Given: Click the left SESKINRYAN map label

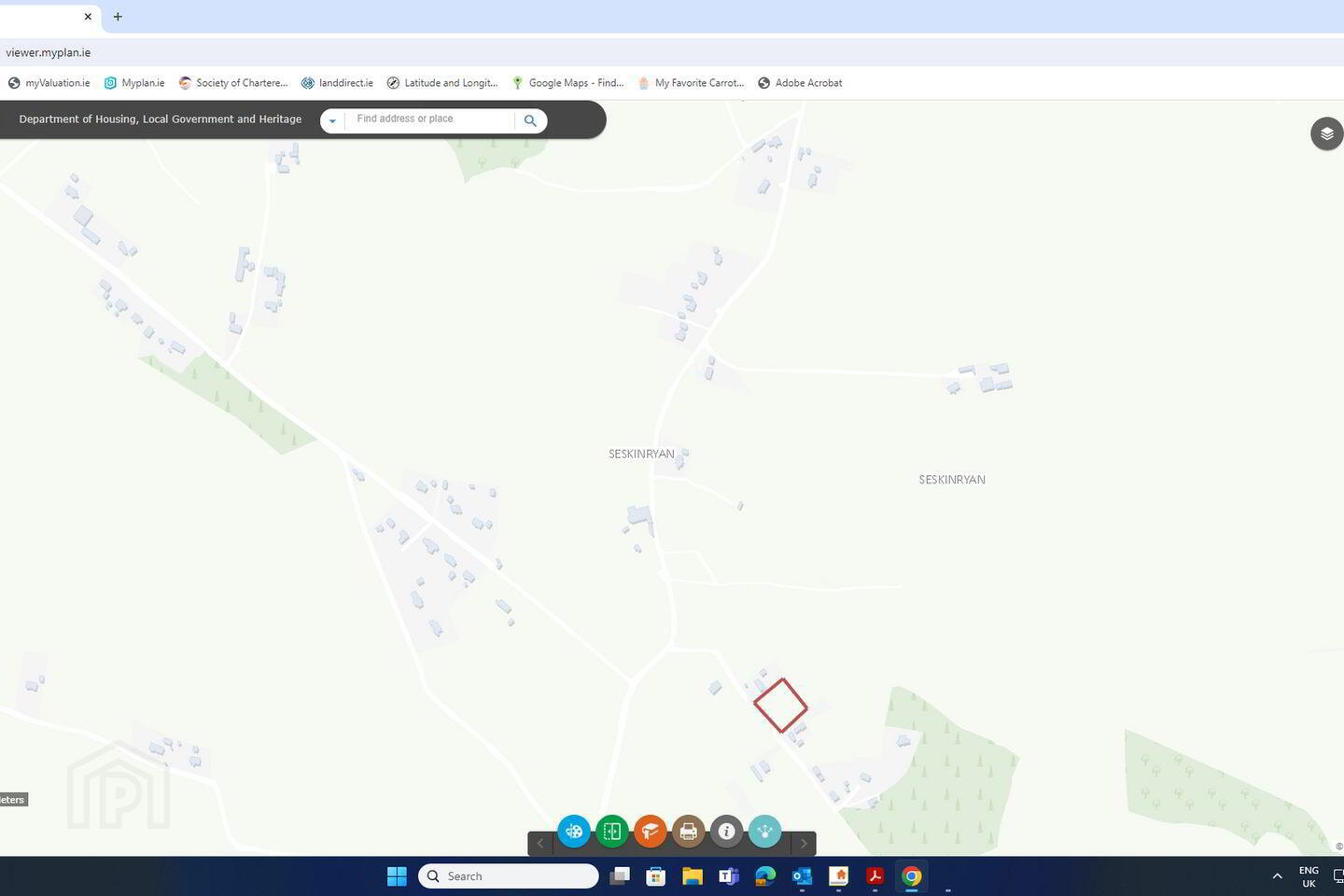Looking at the screenshot, I should [641, 454].
